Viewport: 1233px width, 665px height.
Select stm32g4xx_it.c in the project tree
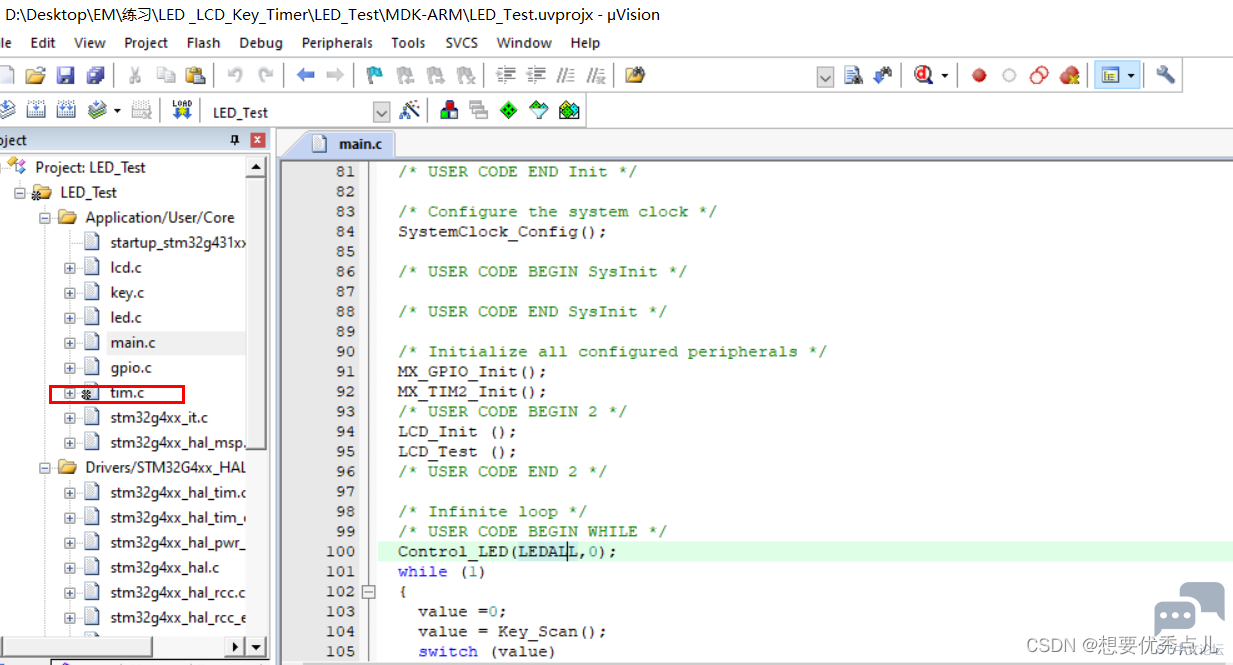pyautogui.click(x=159, y=417)
